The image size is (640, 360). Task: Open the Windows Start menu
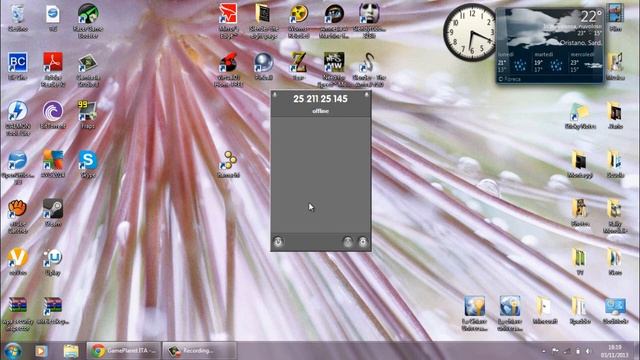point(12,351)
